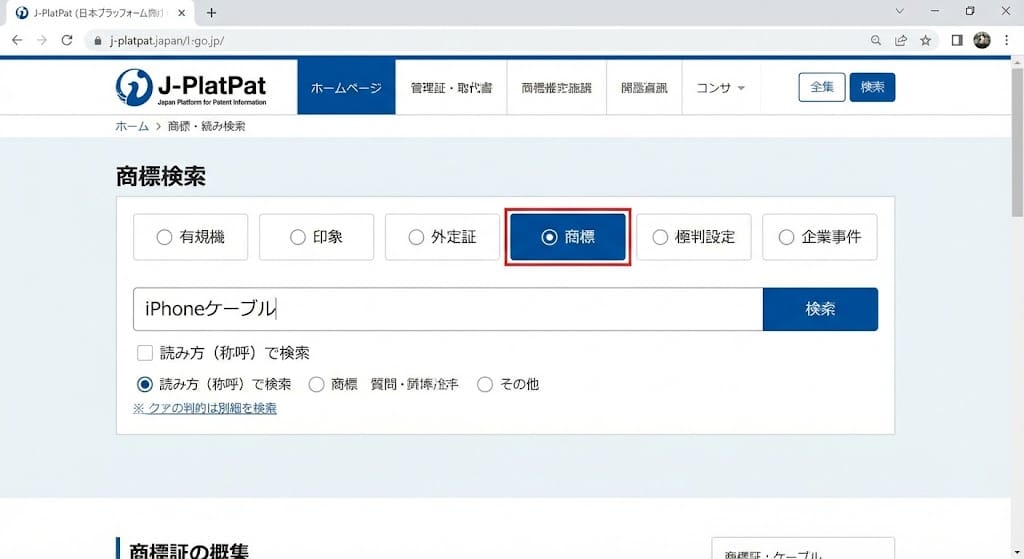Open the Chrome three-dot menu
Image resolution: width=1024 pixels, height=559 pixels.
click(1006, 40)
